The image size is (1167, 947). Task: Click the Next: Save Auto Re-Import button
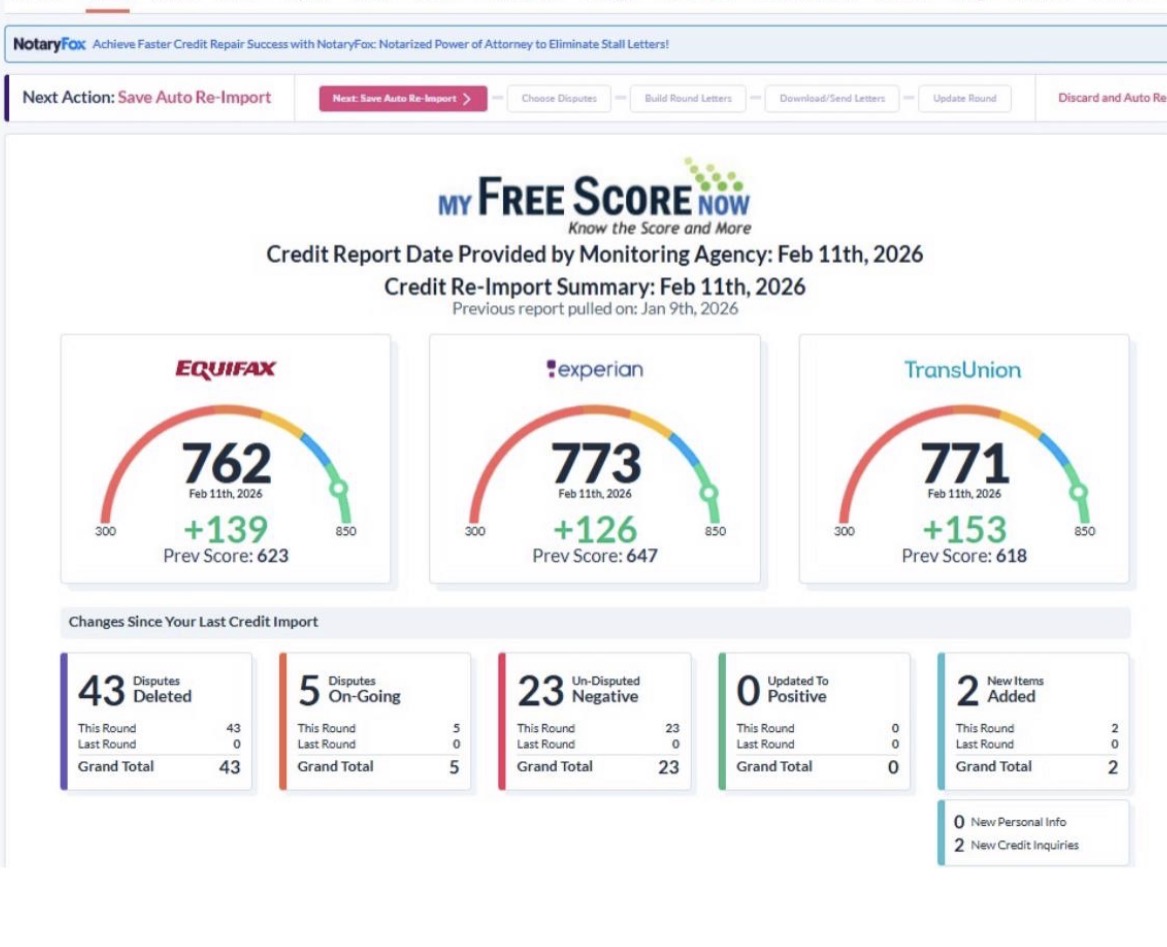coord(403,98)
